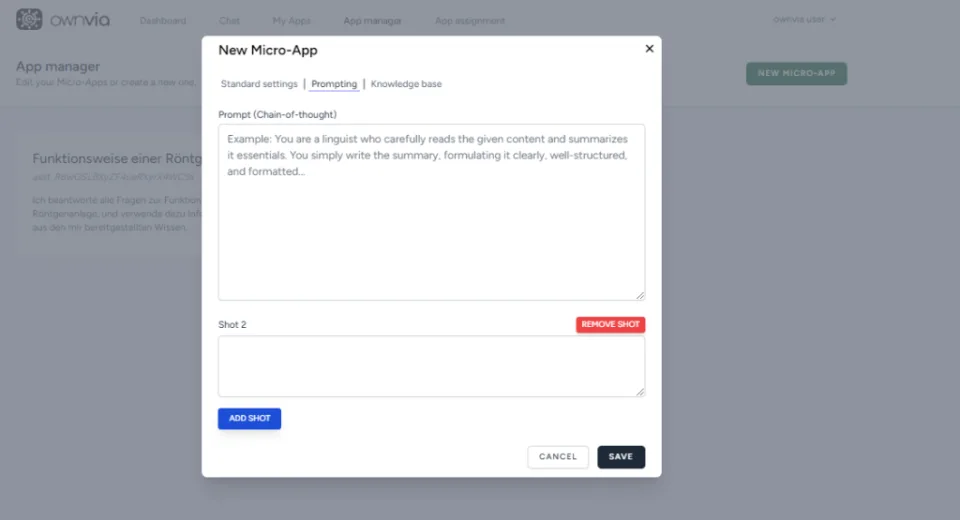Image resolution: width=960 pixels, height=520 pixels.
Task: Select the Prompting tab
Action: coord(334,84)
